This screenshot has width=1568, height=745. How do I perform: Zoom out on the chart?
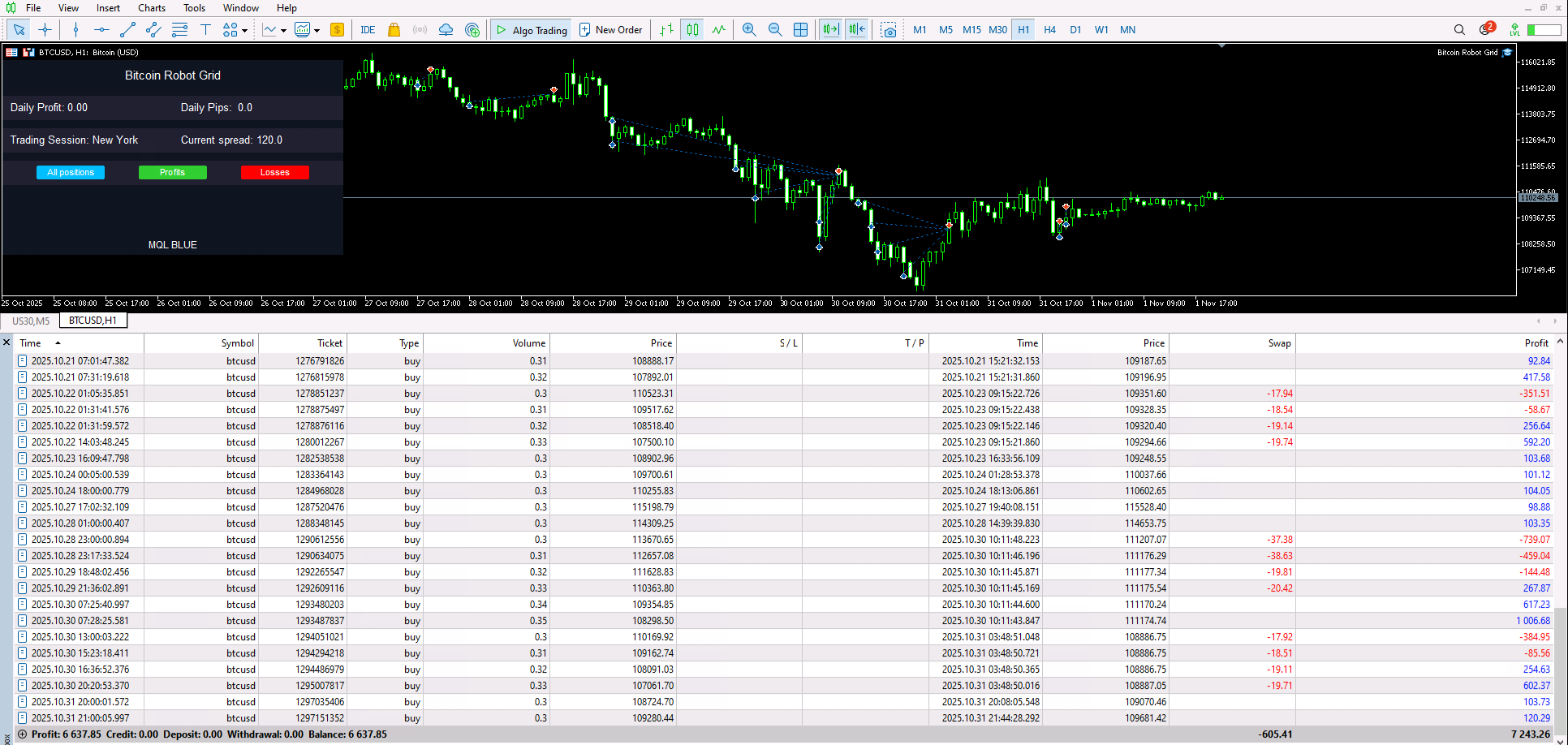click(775, 30)
